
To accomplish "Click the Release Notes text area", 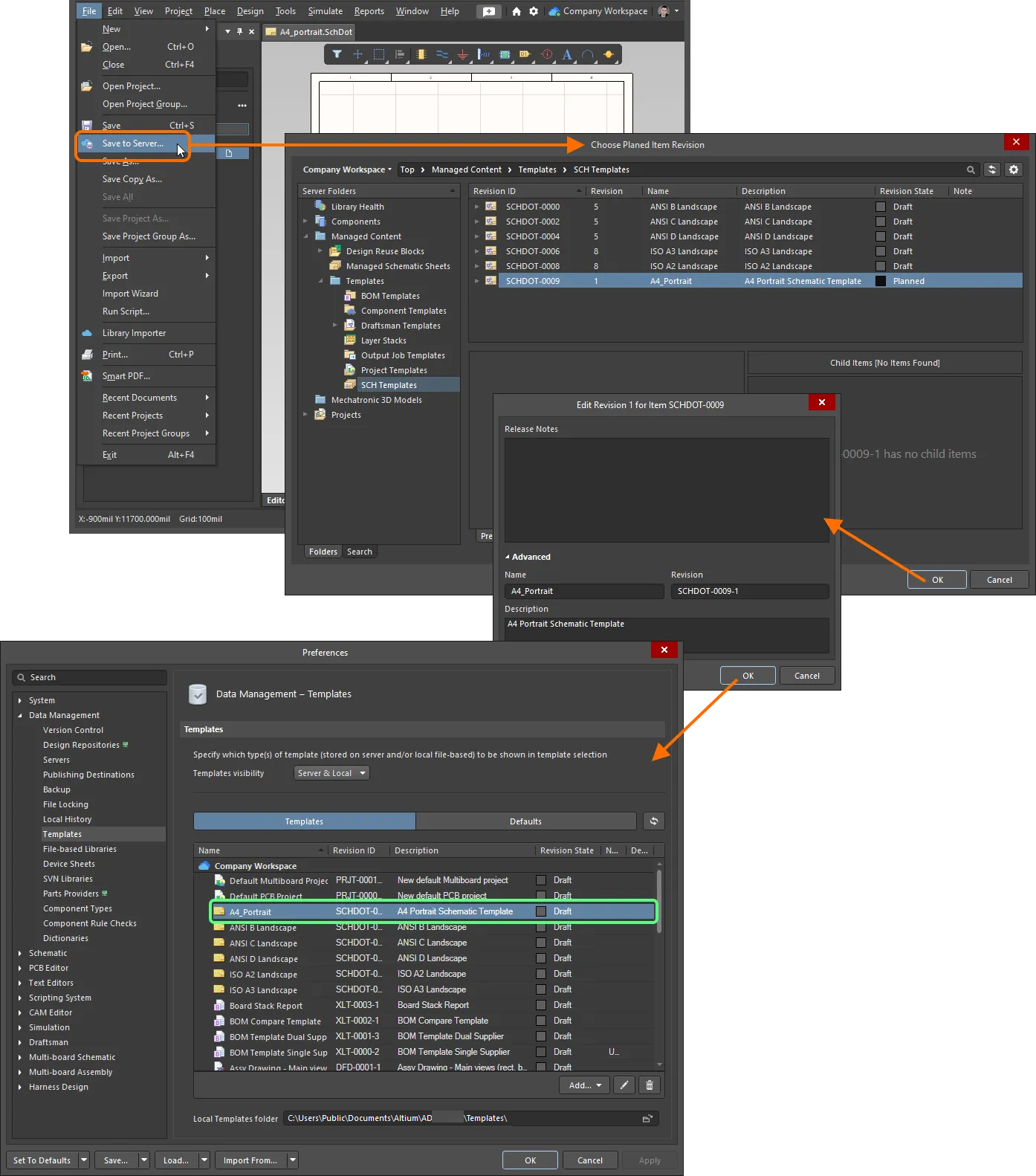I will pos(667,491).
